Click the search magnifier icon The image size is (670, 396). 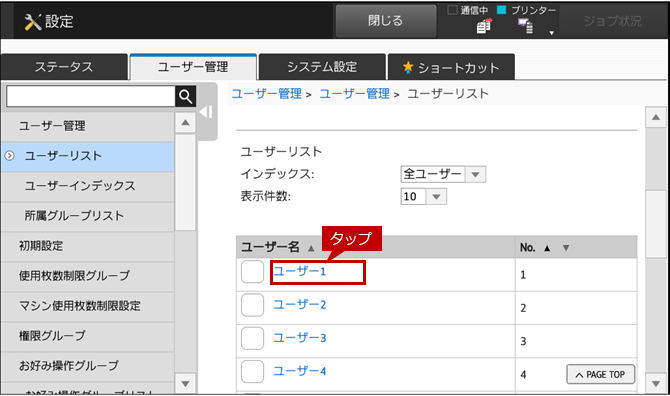click(x=185, y=97)
